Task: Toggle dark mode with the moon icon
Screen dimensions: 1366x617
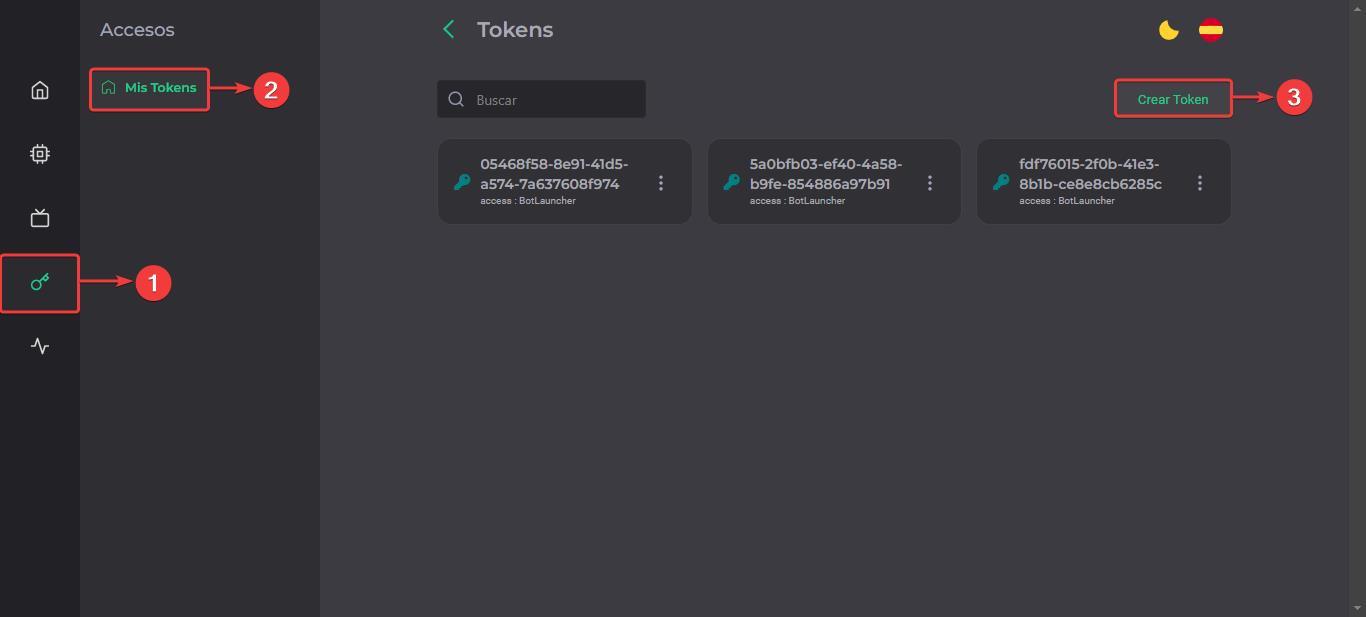Action: point(1168,30)
